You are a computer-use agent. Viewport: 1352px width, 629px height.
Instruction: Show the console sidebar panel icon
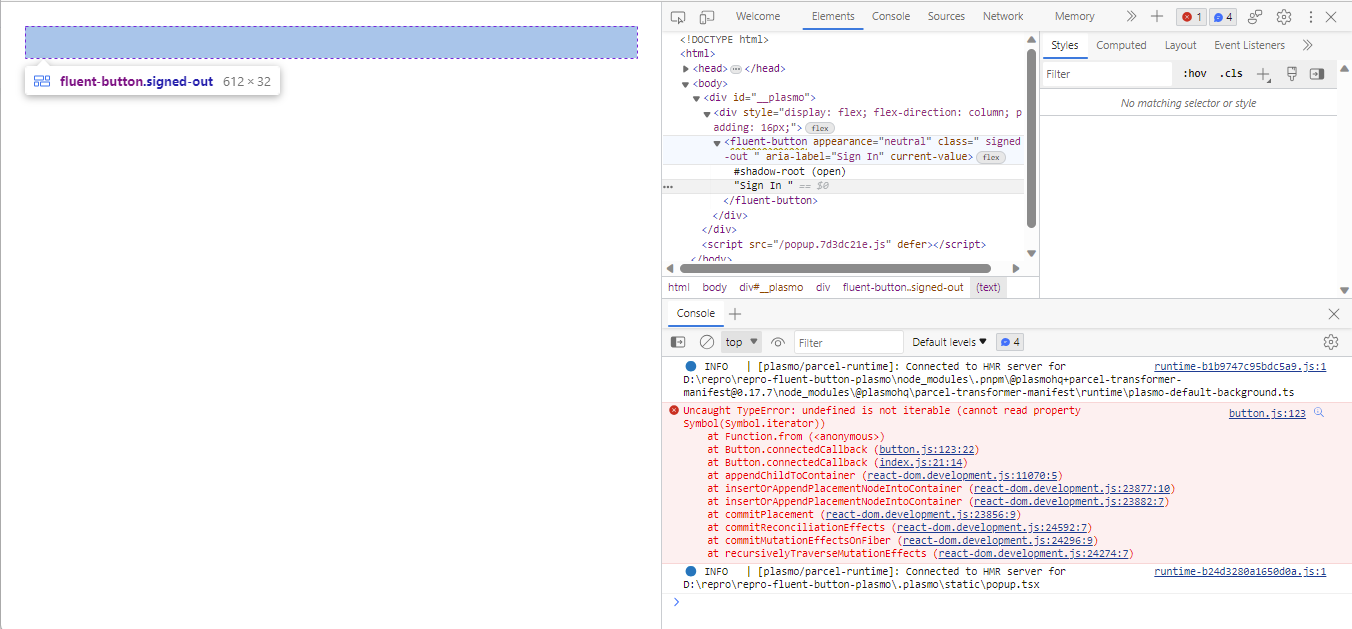(679, 341)
